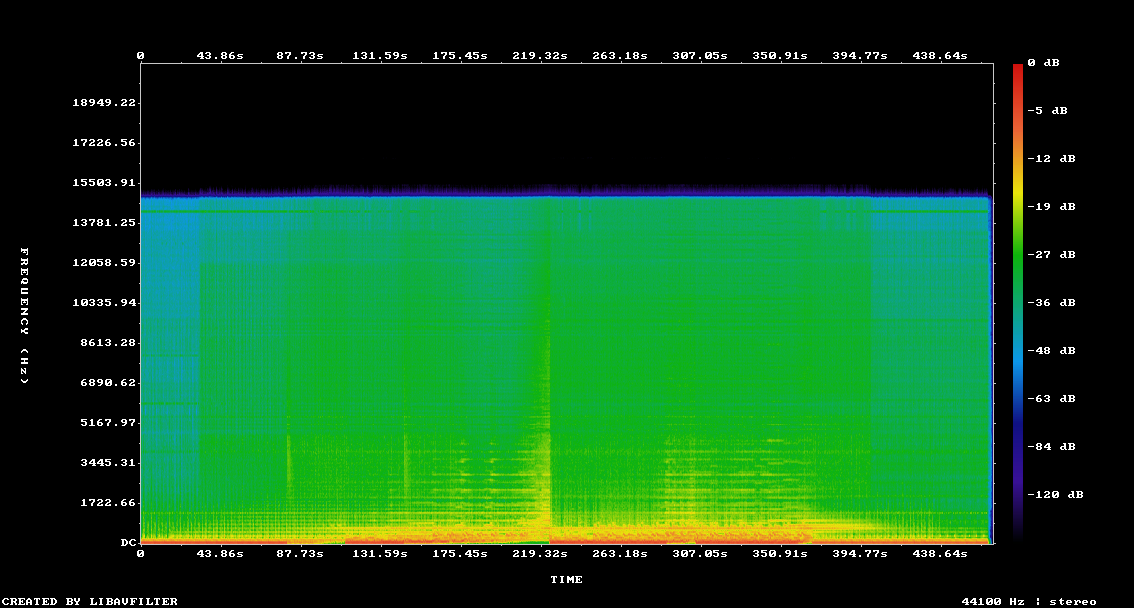Viewport: 1134px width, 608px height.
Task: Click the 15503.91 frequency tick label
Action: click(104, 183)
